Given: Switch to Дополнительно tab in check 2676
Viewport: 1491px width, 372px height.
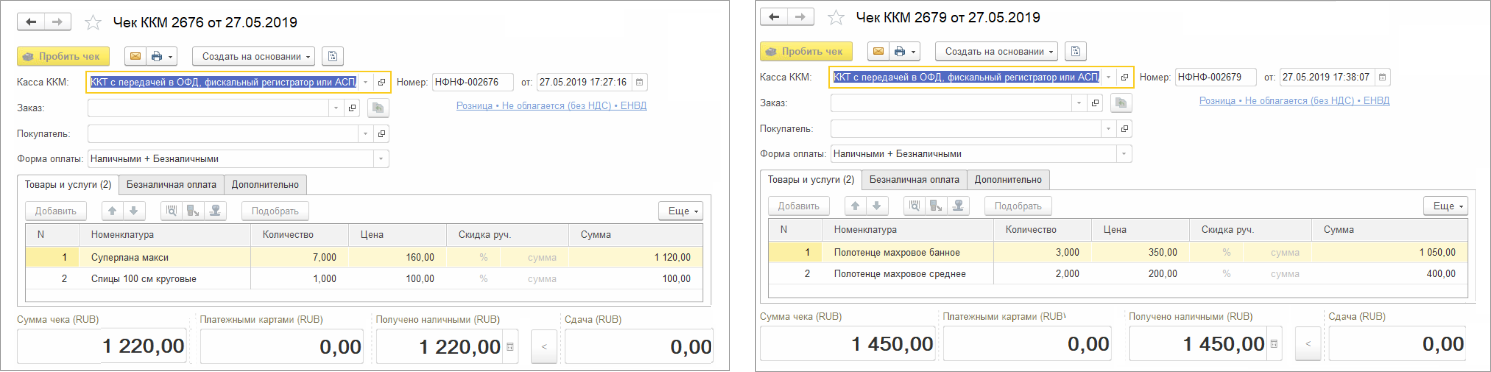Looking at the screenshot, I should tap(265, 184).
